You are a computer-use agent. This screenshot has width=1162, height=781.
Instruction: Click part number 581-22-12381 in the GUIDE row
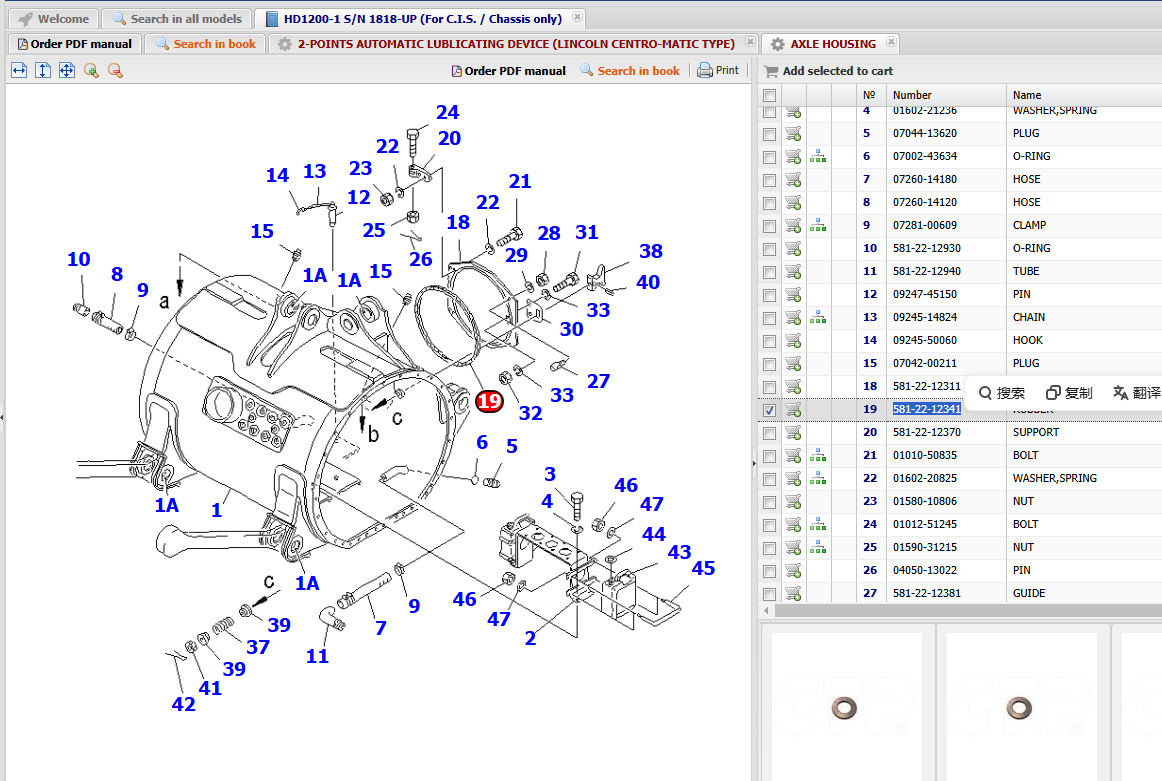[x=926, y=593]
